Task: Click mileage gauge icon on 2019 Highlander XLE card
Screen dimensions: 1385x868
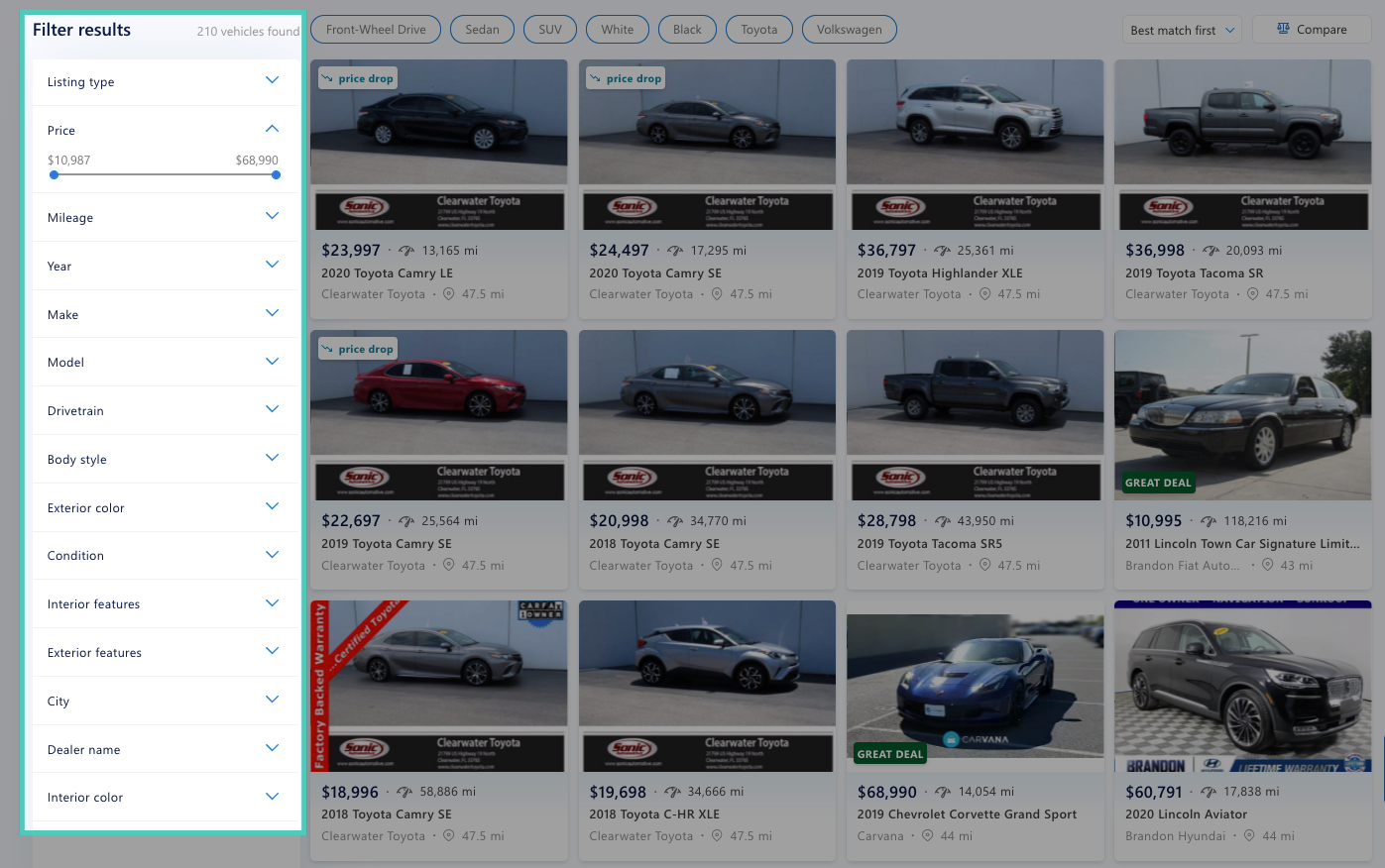Action: tap(942, 251)
